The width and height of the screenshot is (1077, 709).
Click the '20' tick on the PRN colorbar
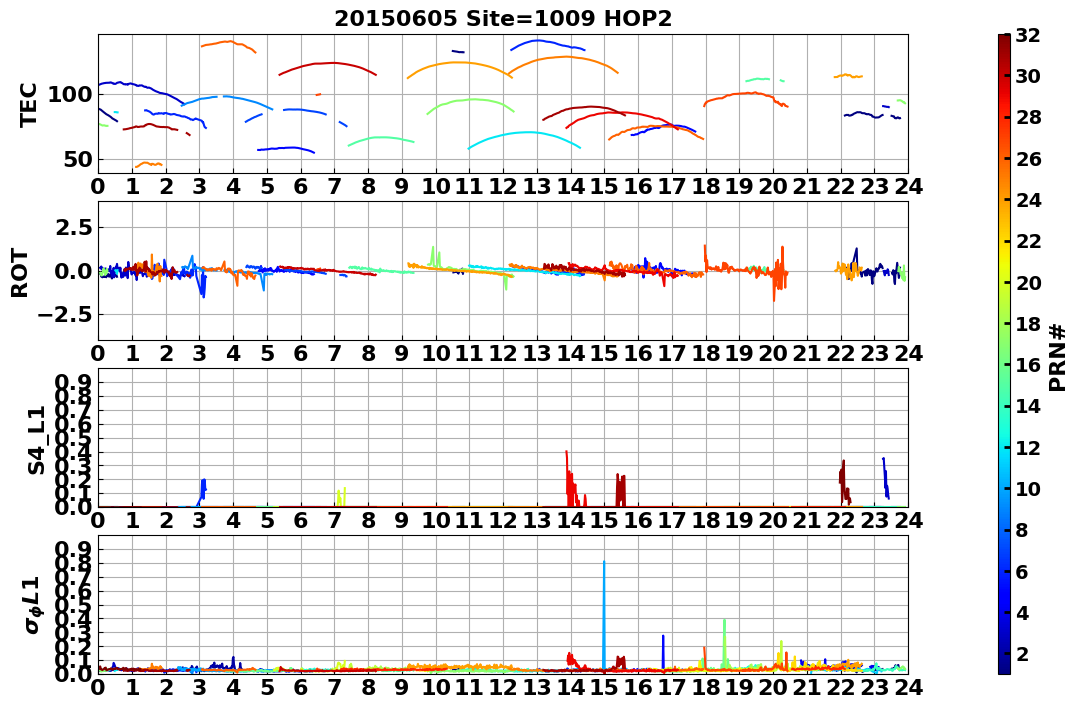point(1028,282)
